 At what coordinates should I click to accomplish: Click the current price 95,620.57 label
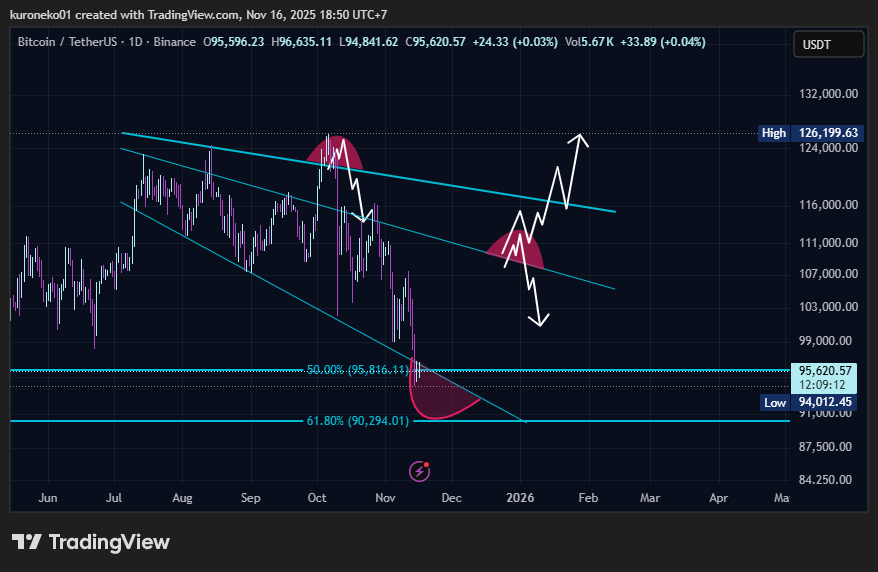click(x=825, y=371)
